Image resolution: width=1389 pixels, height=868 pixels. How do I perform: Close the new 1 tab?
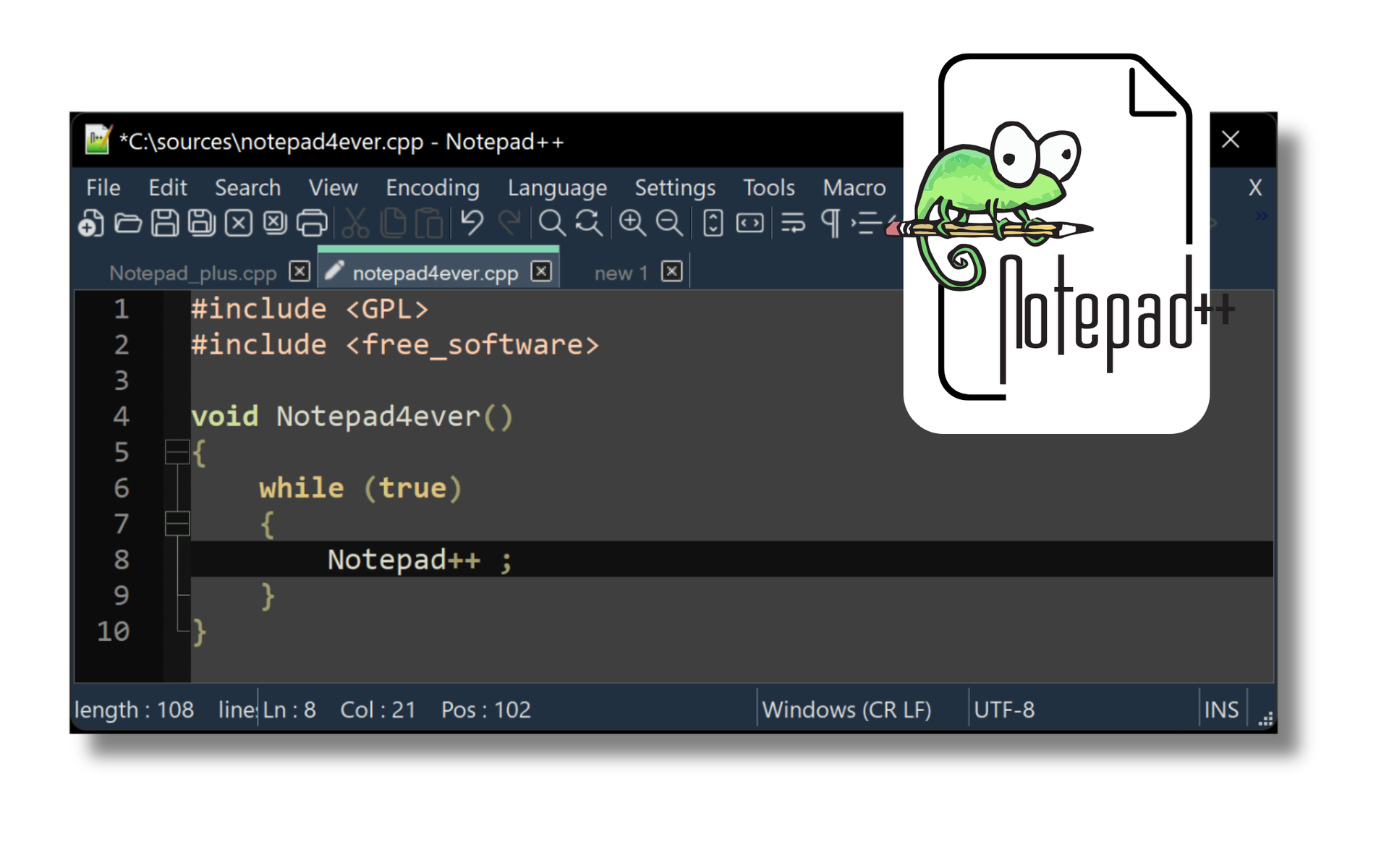672,271
